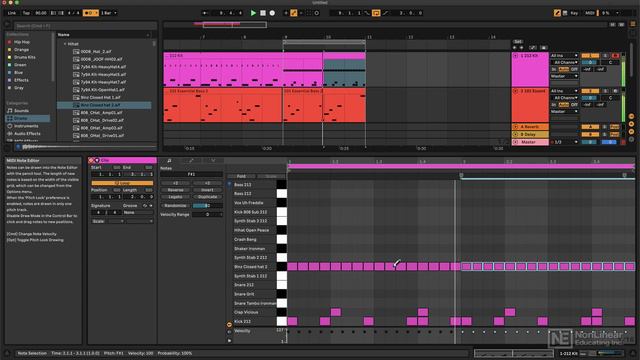Open 212 Kit output Master dropdown

[564, 76]
